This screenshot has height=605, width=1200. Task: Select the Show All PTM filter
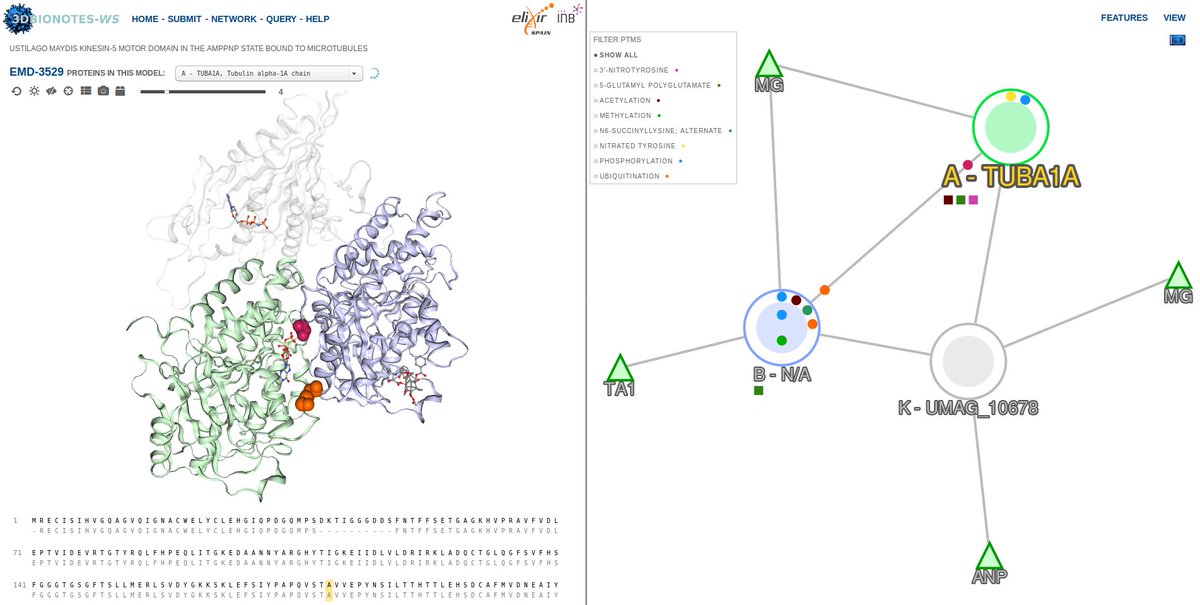point(616,55)
